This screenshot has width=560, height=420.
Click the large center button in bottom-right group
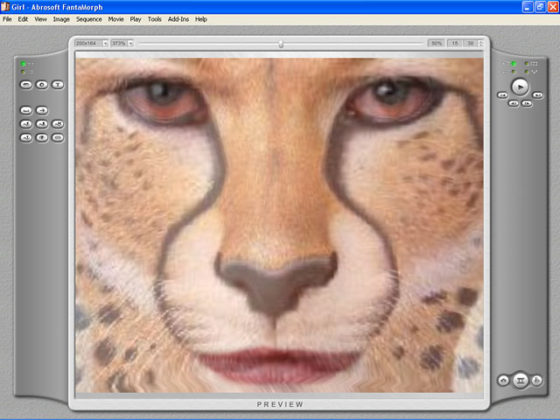click(x=520, y=380)
